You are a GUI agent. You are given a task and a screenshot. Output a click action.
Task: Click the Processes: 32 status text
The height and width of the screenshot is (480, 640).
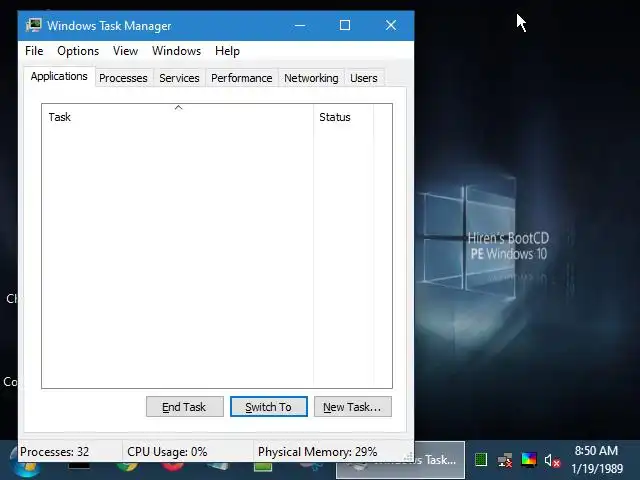54,451
